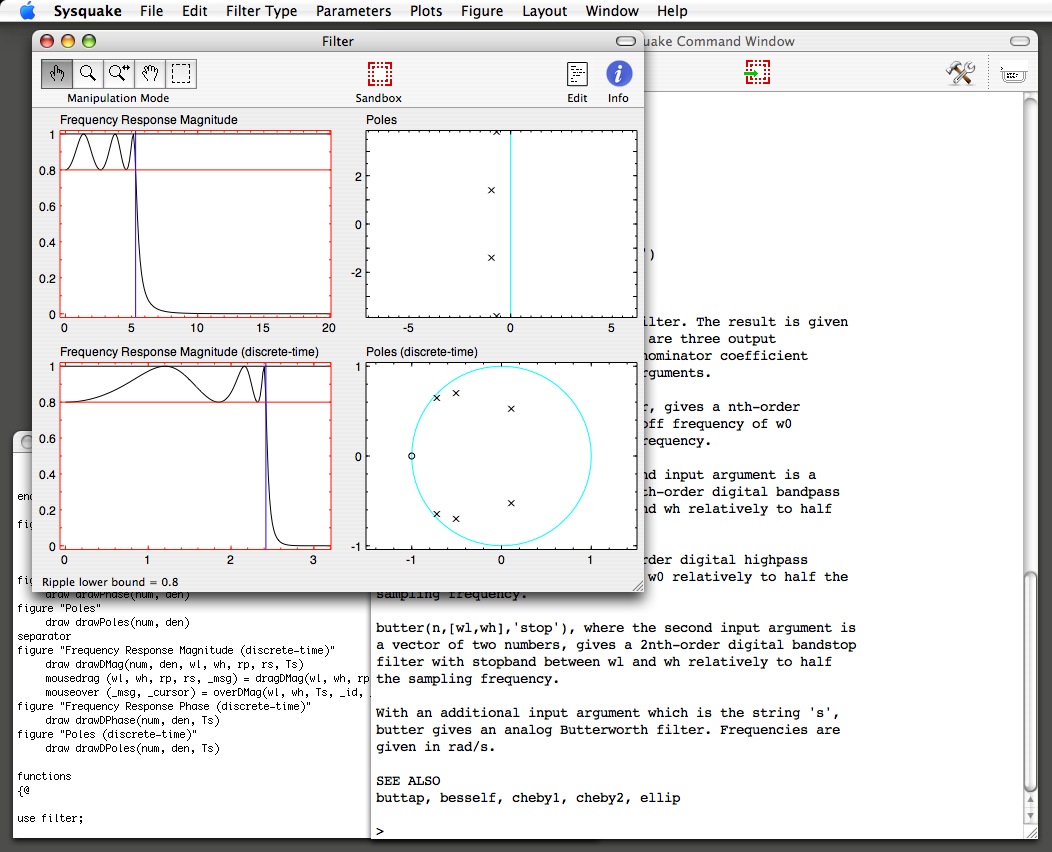Click the Command Window '>' prompt line

380,831
